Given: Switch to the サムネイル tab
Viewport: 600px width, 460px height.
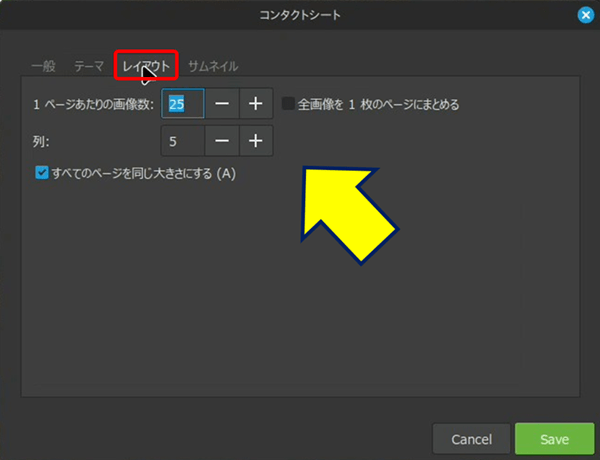Looking at the screenshot, I should 213,66.
